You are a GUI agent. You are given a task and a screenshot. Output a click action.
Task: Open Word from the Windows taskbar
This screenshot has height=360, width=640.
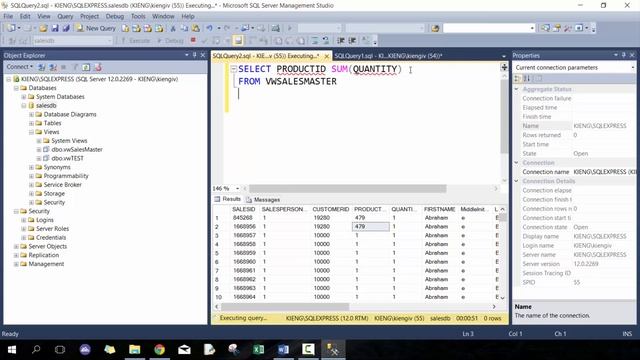click(x=283, y=349)
